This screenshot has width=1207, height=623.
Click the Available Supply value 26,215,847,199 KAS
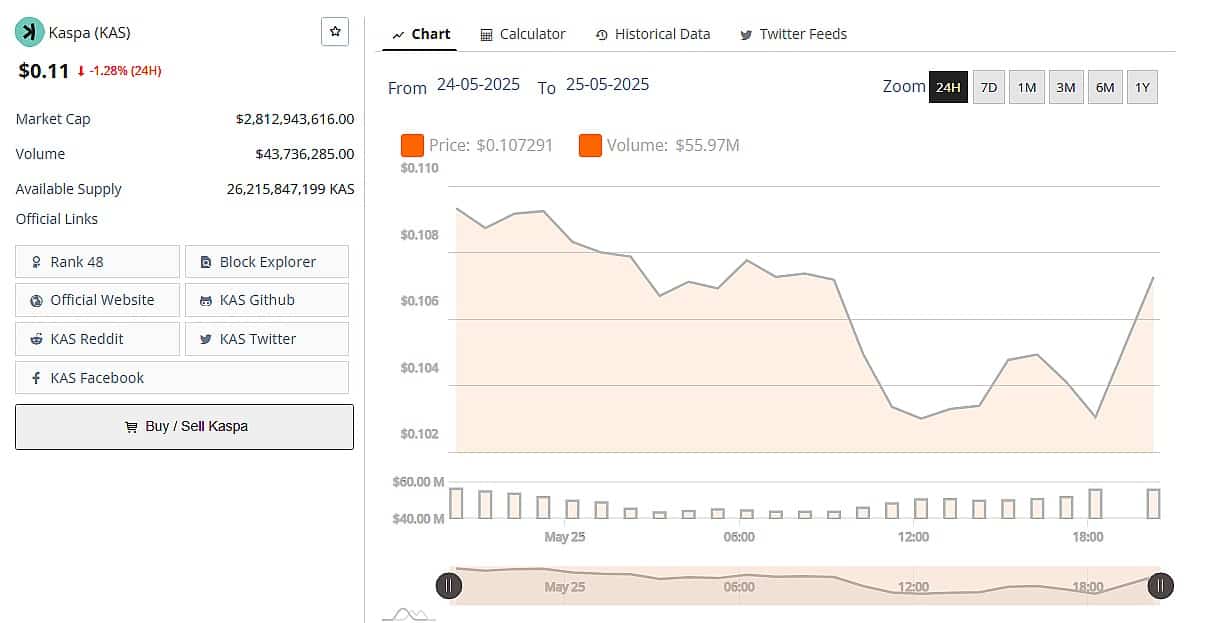coord(290,189)
